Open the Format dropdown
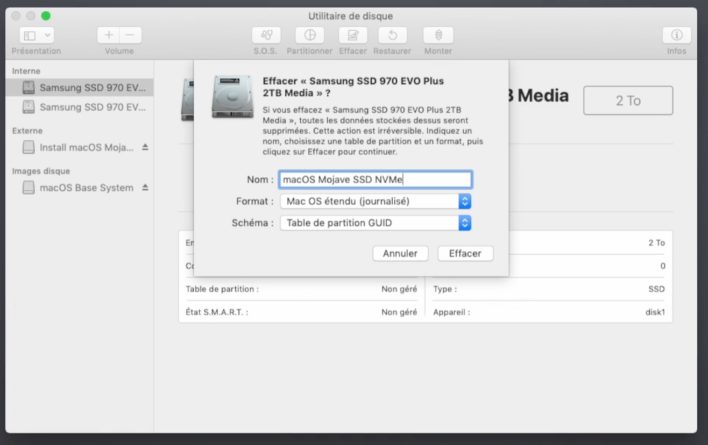This screenshot has width=708, height=445. [376, 201]
